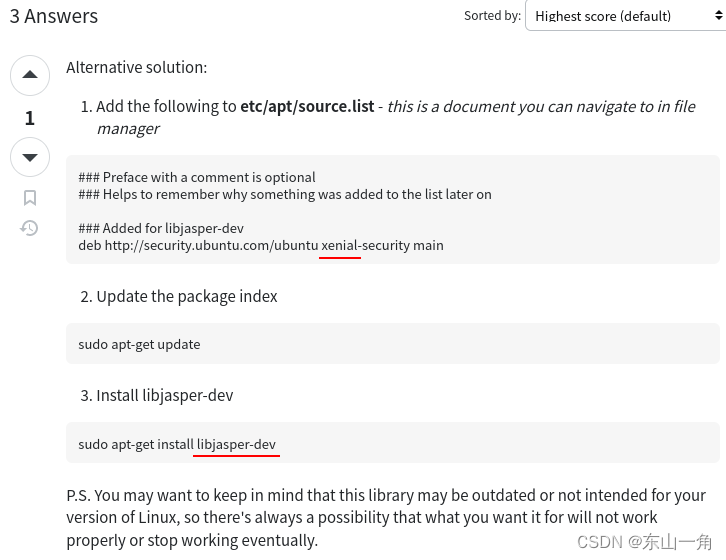Screen dimensions: 726x560
Task: Downvote this answer with the down arrow
Action: tap(30, 157)
